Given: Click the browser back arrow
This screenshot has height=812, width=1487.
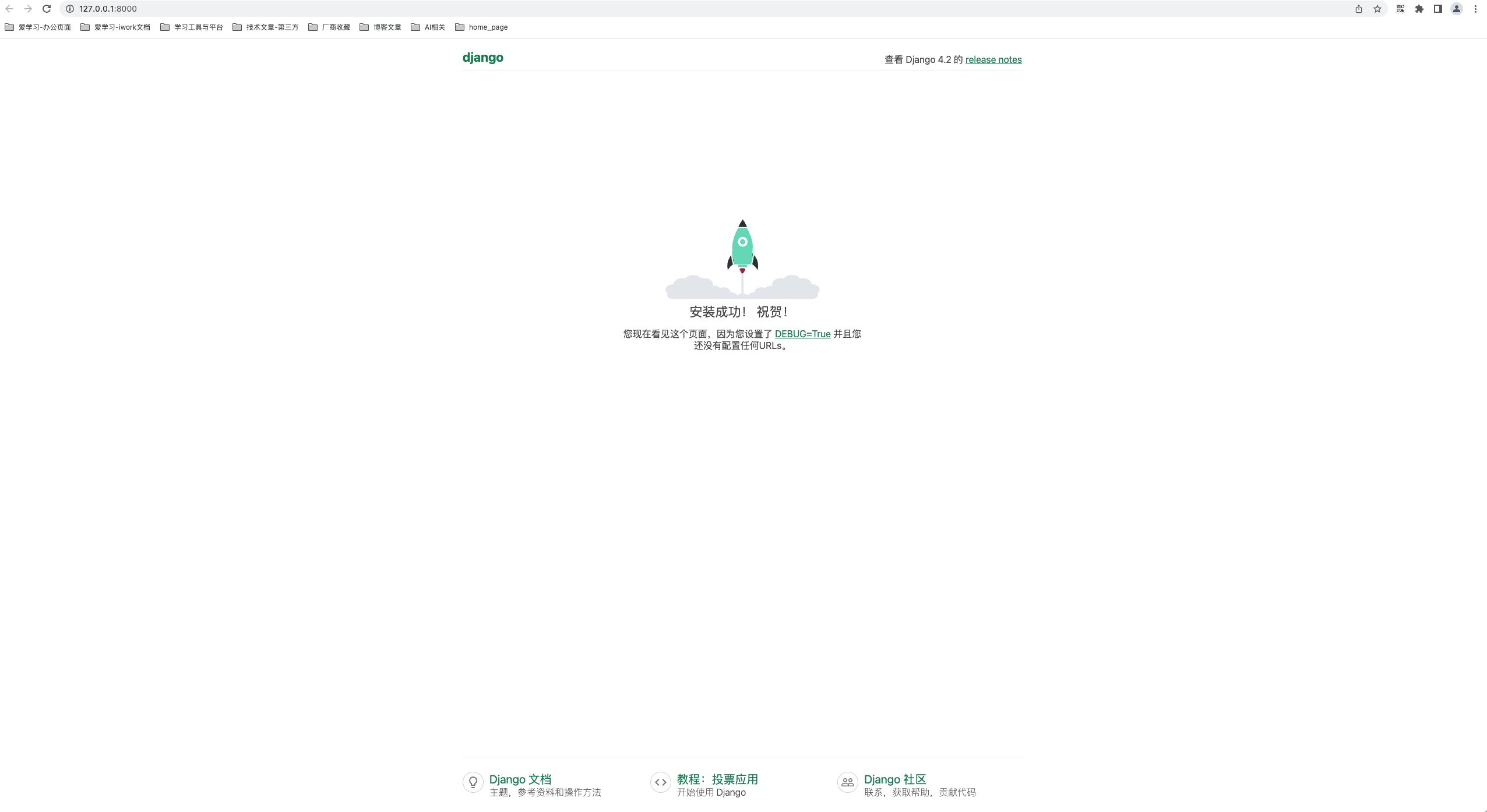Looking at the screenshot, I should 9,9.
